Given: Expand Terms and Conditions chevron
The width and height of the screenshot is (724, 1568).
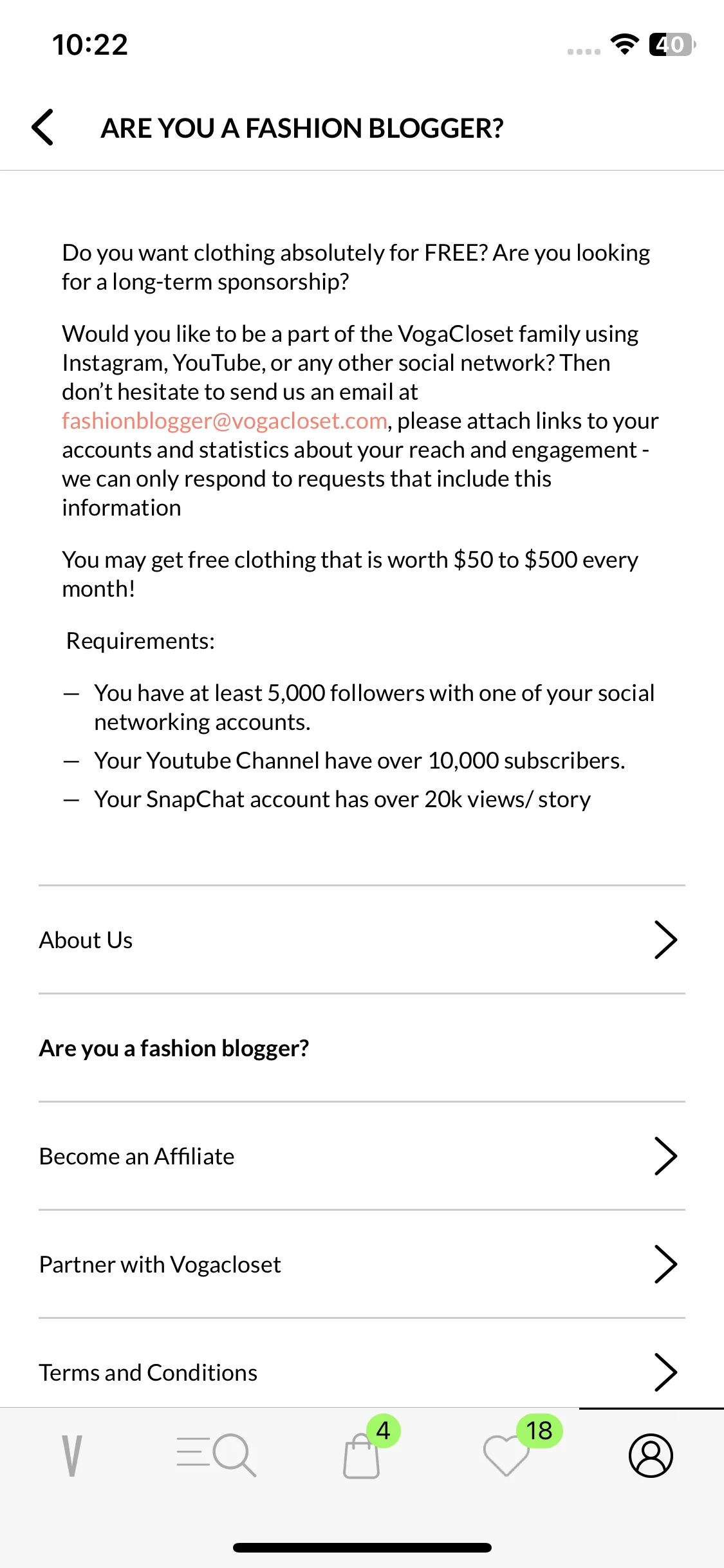Looking at the screenshot, I should pyautogui.click(x=666, y=1372).
